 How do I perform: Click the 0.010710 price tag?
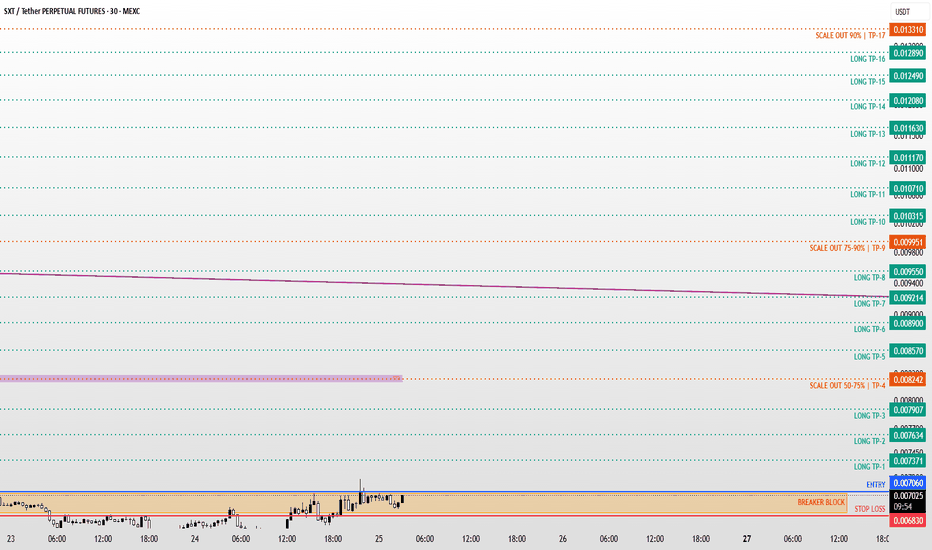click(x=908, y=189)
